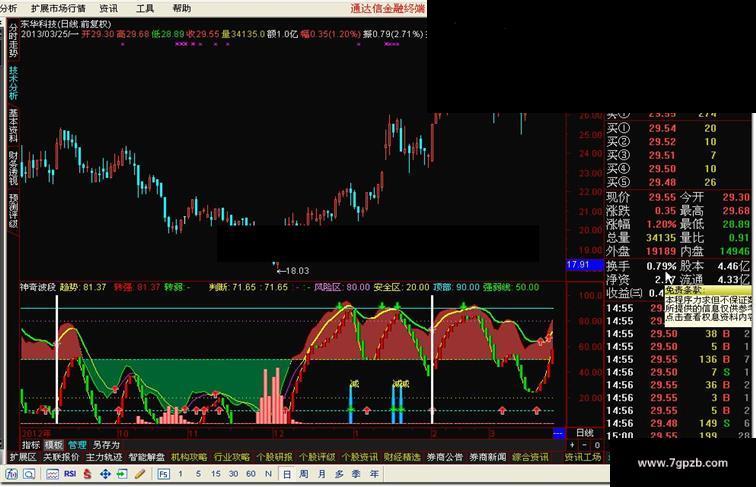Viewport: 756px width, 487px height.
Task: Switch to 技术分析 side tab
Action: [13, 83]
